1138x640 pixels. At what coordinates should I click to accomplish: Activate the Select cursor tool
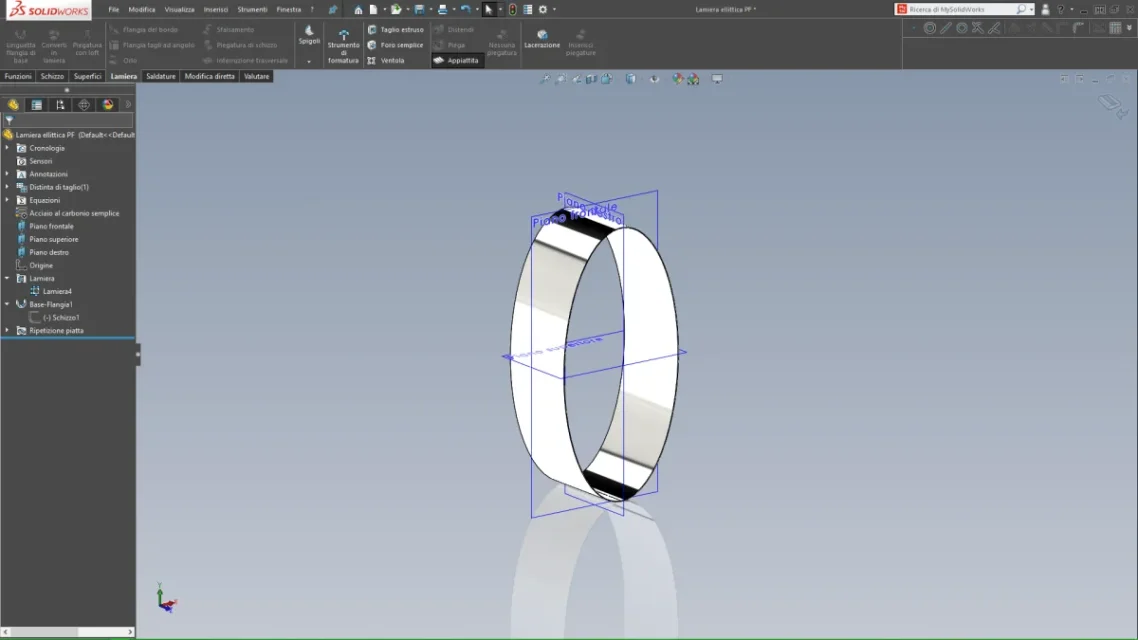(x=488, y=9)
